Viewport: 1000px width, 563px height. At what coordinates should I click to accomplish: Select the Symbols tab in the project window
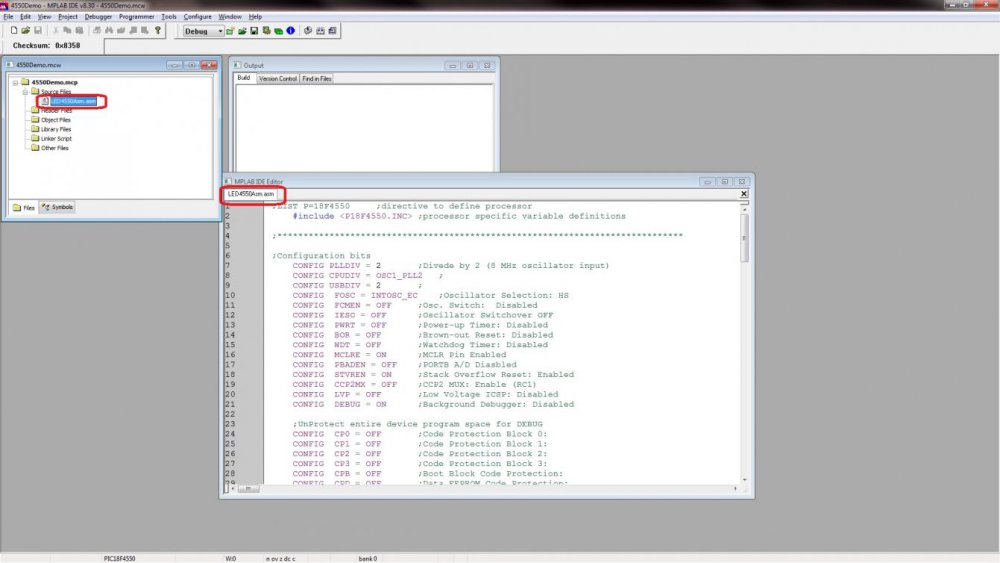click(x=57, y=207)
